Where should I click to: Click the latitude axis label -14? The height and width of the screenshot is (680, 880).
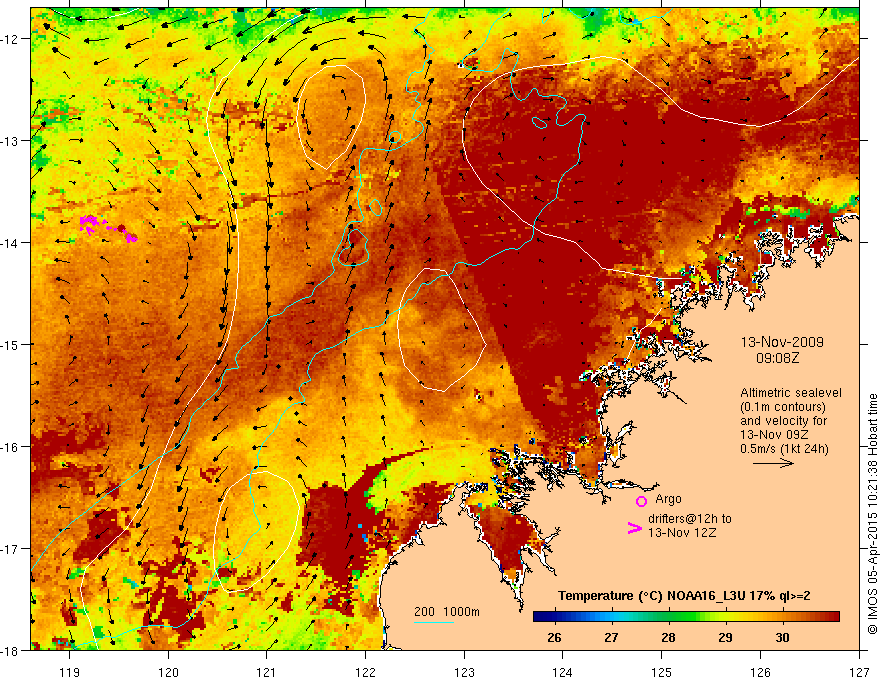point(10,243)
